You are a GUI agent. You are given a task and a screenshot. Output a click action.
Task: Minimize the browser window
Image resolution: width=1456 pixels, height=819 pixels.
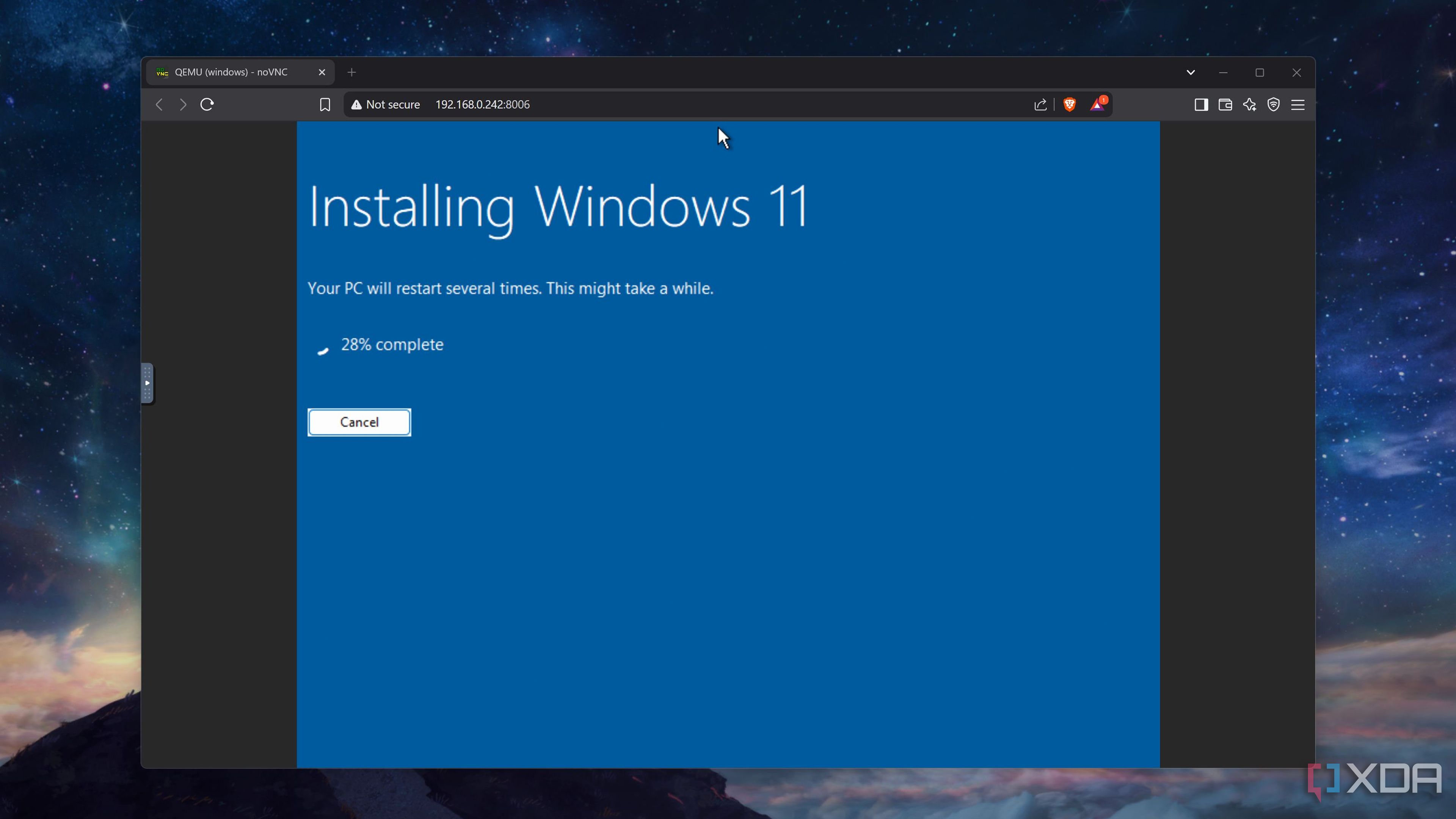point(1223,72)
